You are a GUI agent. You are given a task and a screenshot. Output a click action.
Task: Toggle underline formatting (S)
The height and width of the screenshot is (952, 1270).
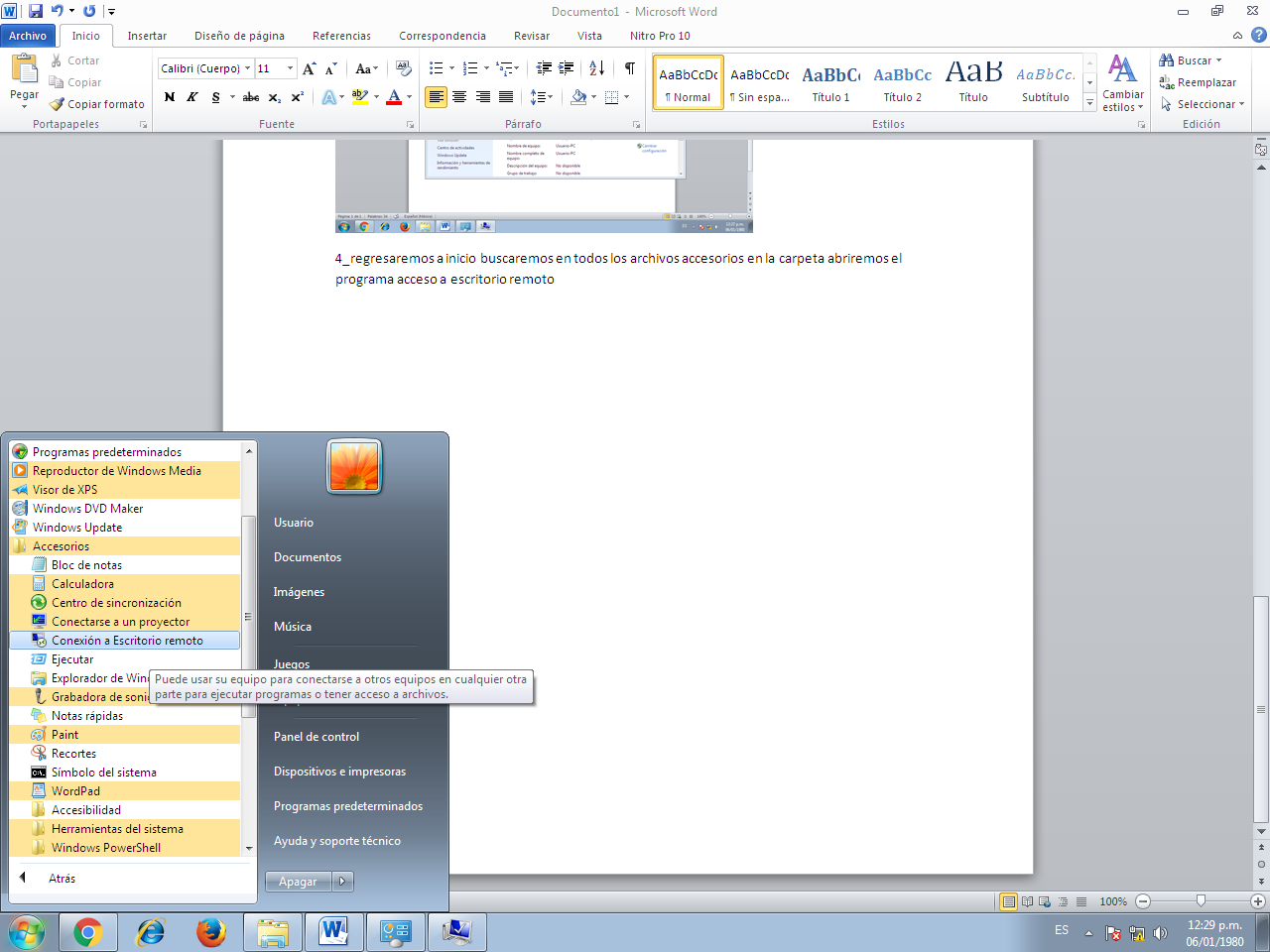pos(215,97)
